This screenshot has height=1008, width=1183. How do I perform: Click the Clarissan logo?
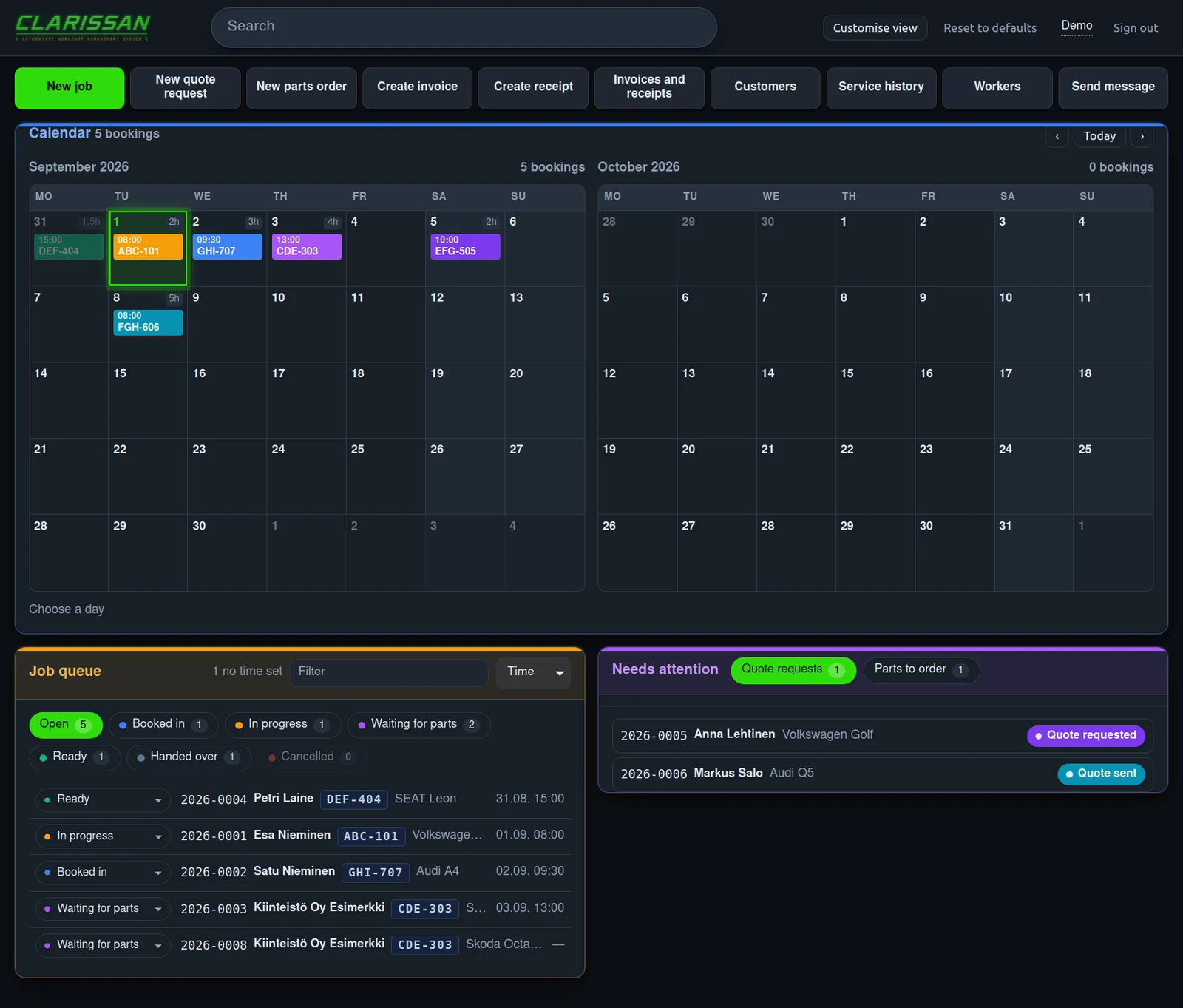[83, 27]
